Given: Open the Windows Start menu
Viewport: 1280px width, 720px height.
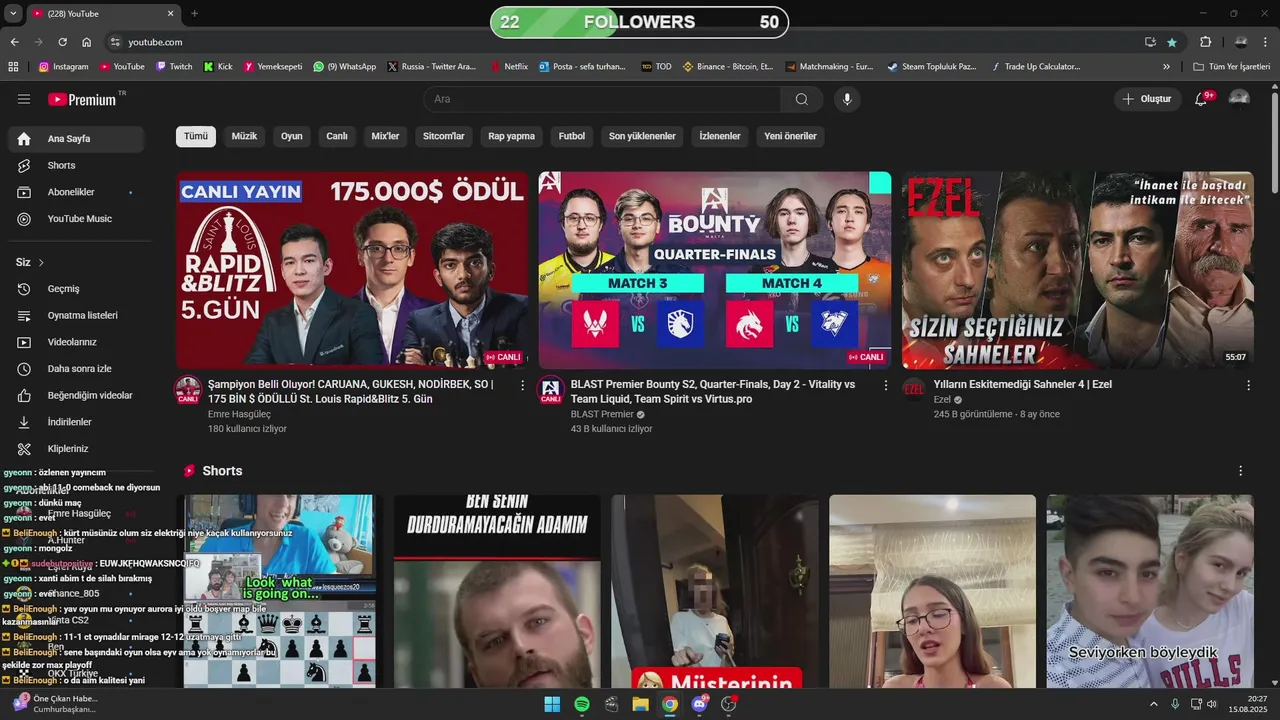Looking at the screenshot, I should [552, 704].
